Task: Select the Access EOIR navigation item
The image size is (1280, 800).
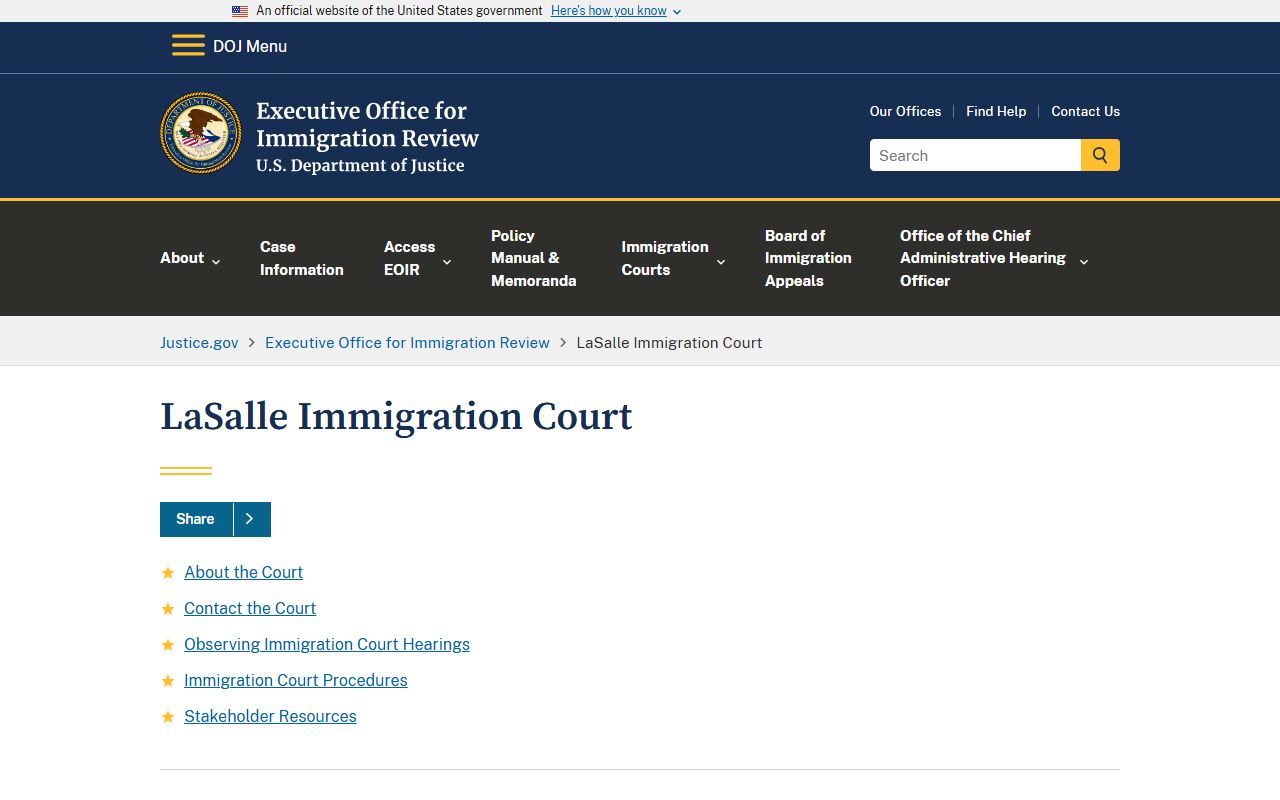Action: pyautogui.click(x=409, y=258)
